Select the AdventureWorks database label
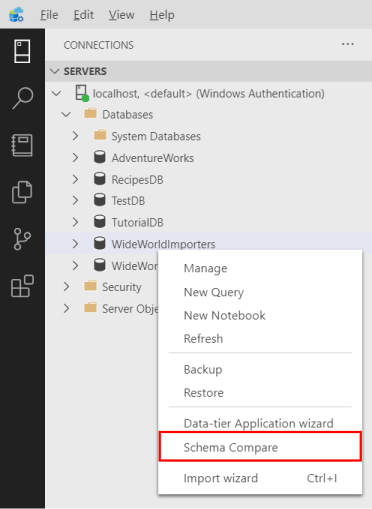This screenshot has width=372, height=509. [153, 158]
